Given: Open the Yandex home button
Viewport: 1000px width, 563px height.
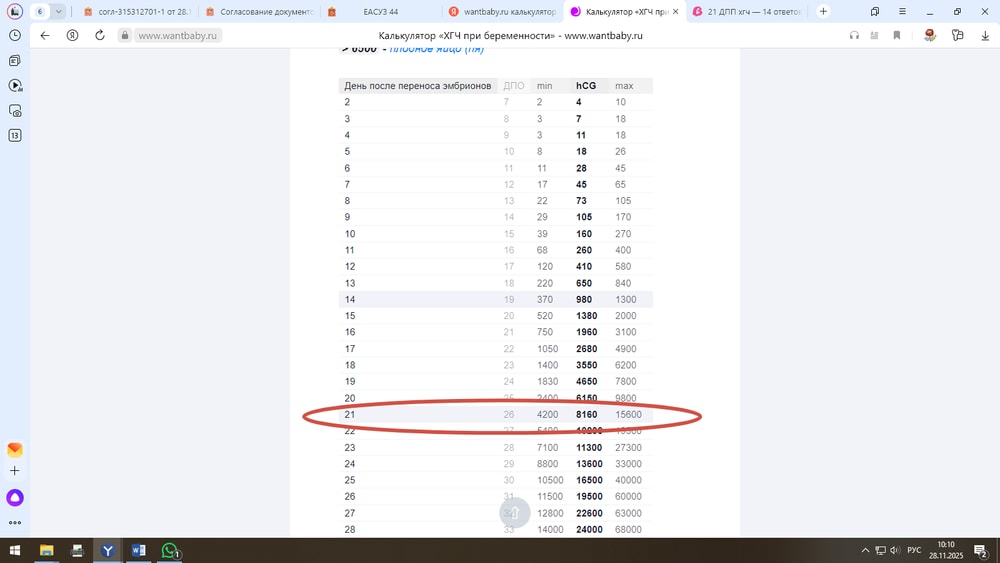Looking at the screenshot, I should point(72,35).
